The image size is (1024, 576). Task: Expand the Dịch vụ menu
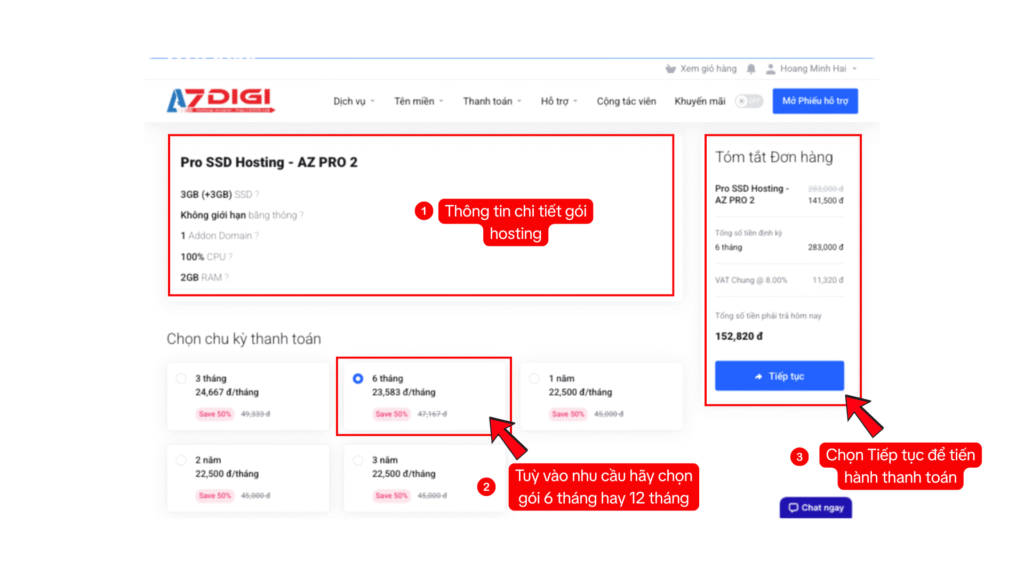click(354, 101)
